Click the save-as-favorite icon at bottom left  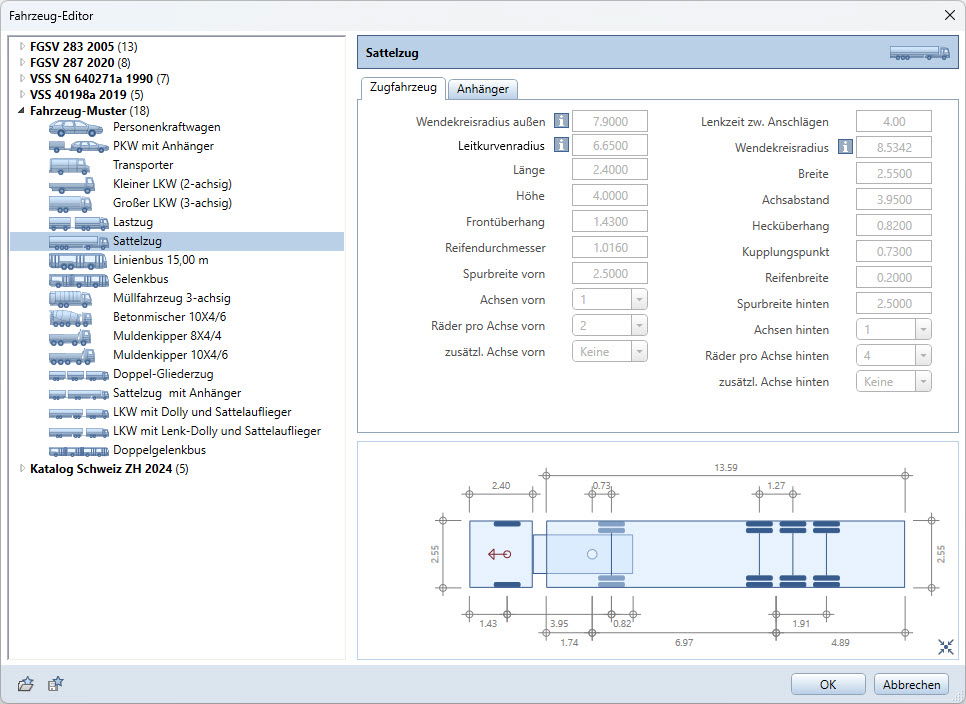(x=55, y=684)
